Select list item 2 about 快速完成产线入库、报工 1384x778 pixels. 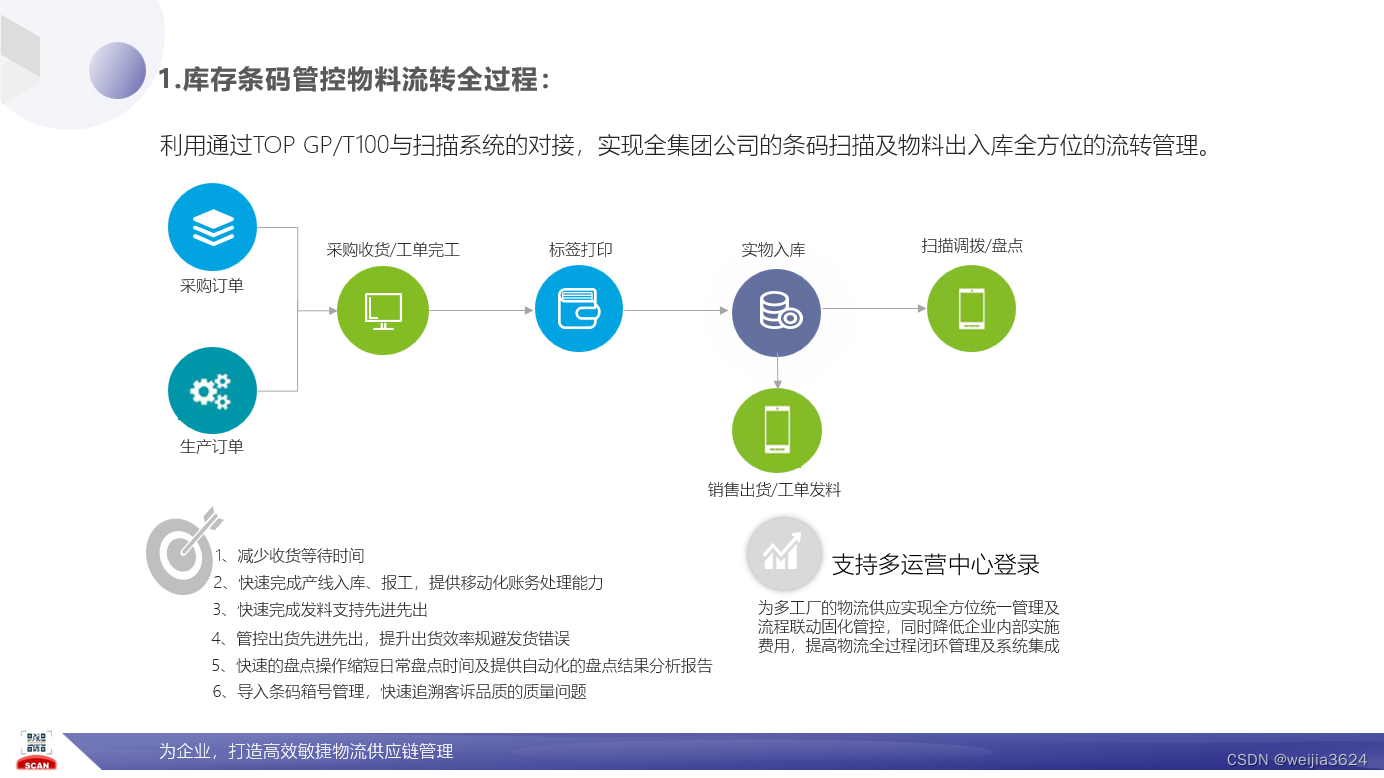click(408, 583)
